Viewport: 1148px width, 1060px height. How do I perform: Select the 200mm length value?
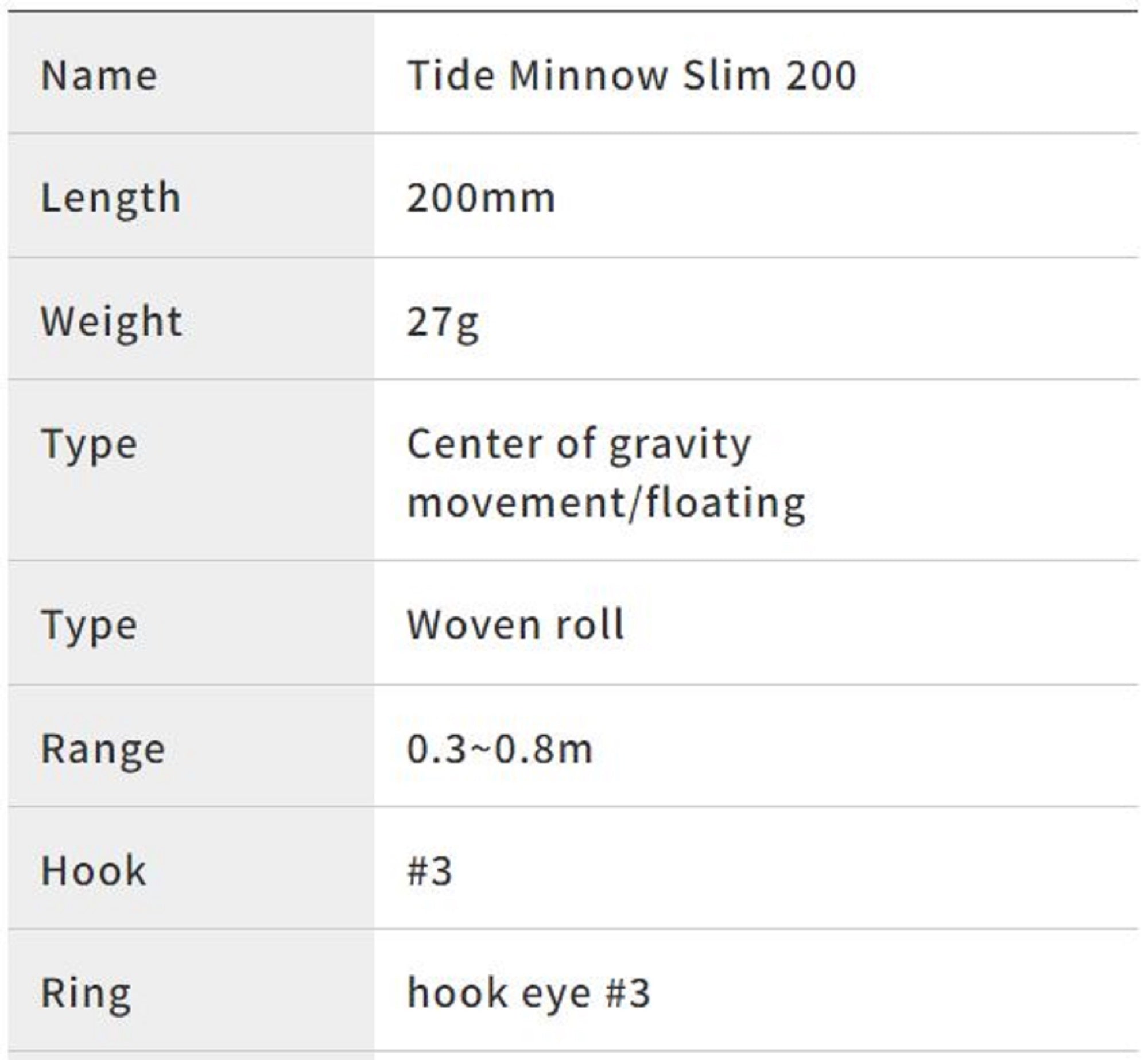tap(481, 199)
